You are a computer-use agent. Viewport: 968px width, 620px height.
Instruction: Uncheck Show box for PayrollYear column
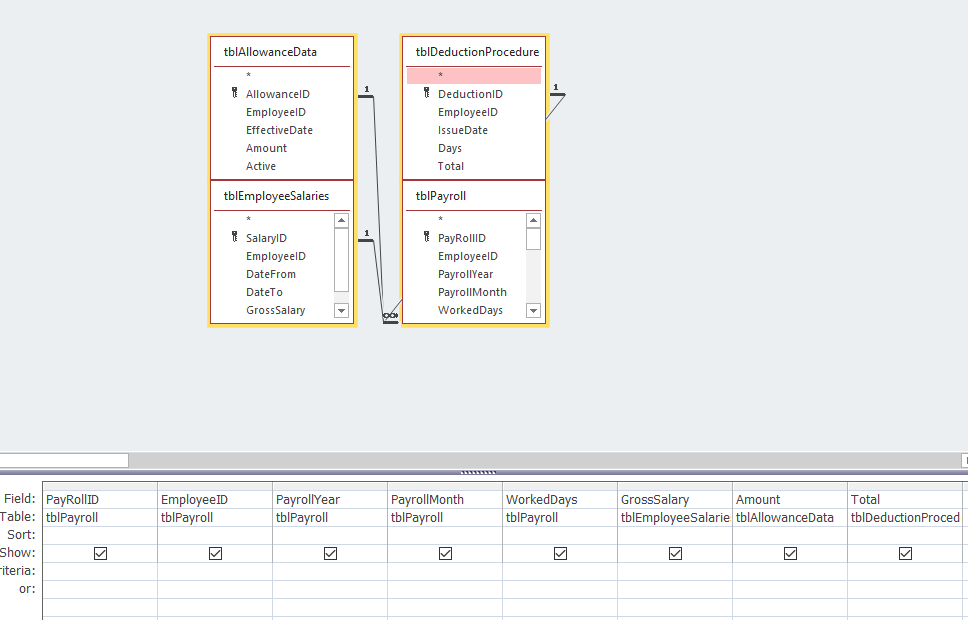[x=330, y=553]
